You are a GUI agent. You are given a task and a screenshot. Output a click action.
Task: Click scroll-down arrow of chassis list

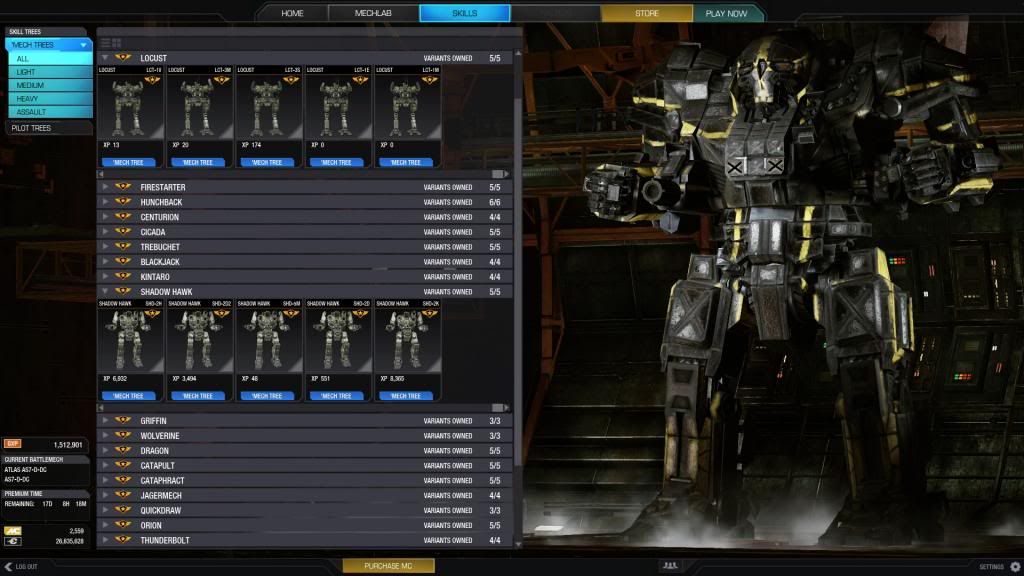coord(519,543)
